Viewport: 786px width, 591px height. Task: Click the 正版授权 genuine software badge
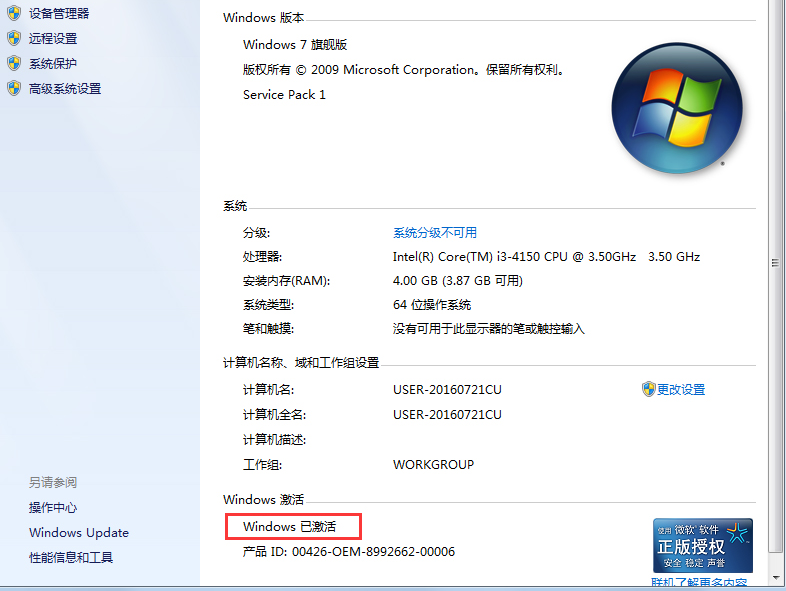coord(702,545)
